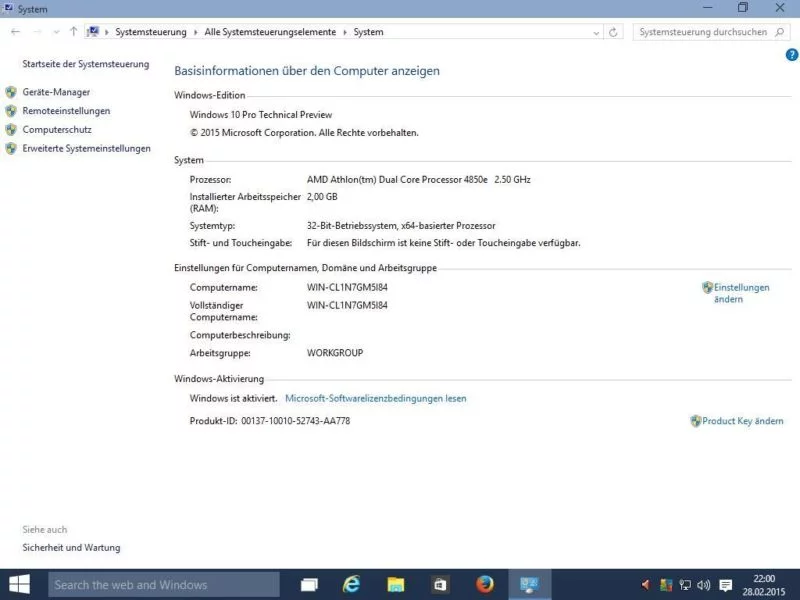Expand chevron after Alle Systemsteuerungselemente
The width and height of the screenshot is (800, 600).
coord(345,32)
